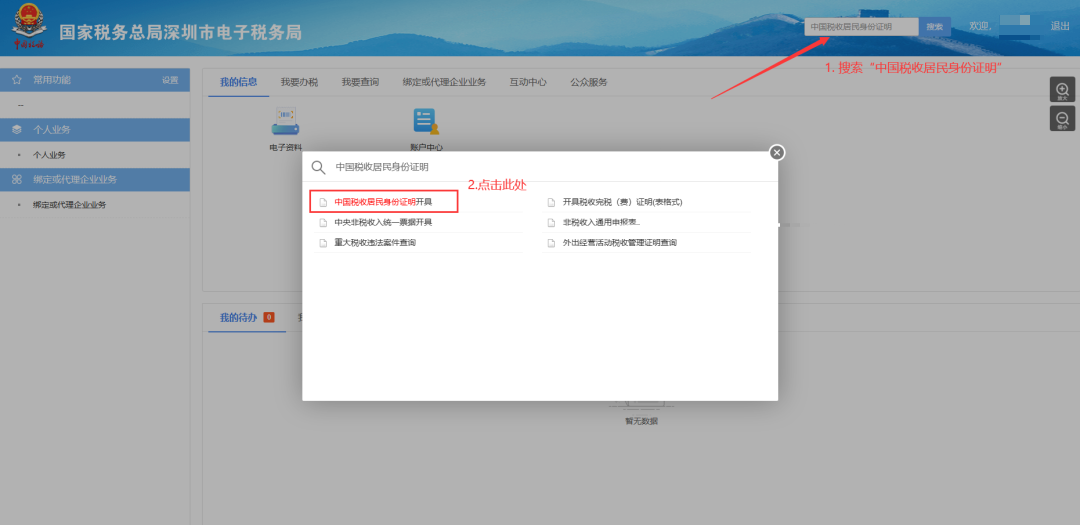
Task: Click the 搜索 button in header
Action: coord(934,27)
